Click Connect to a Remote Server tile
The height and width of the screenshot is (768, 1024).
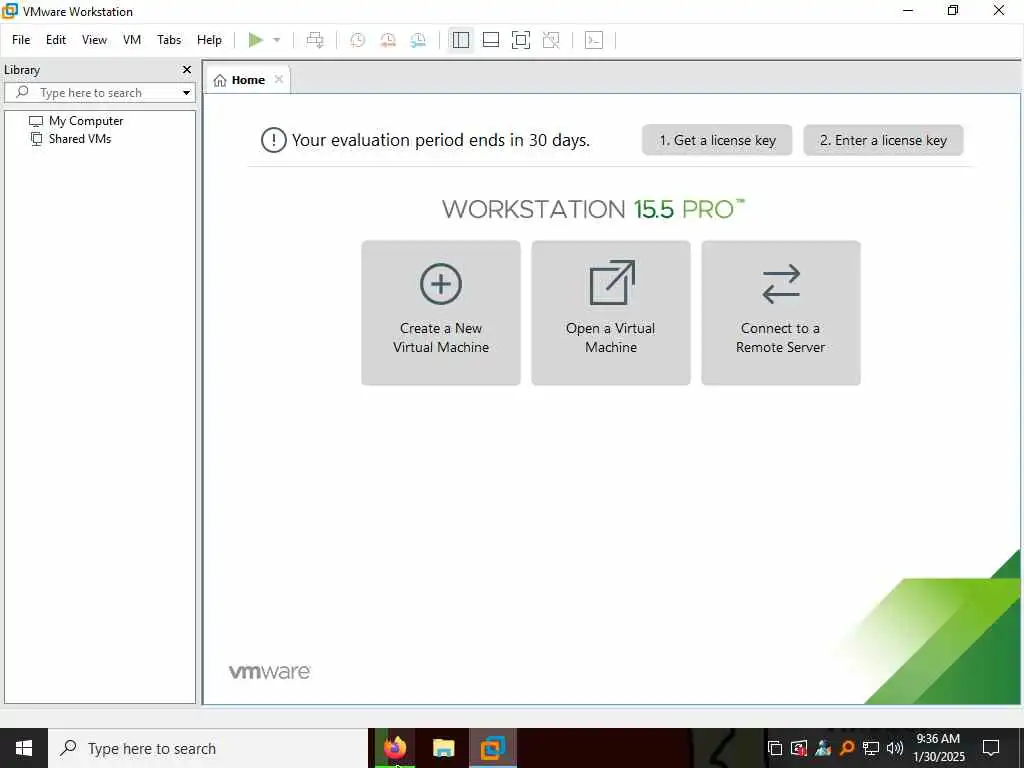pyautogui.click(x=780, y=313)
